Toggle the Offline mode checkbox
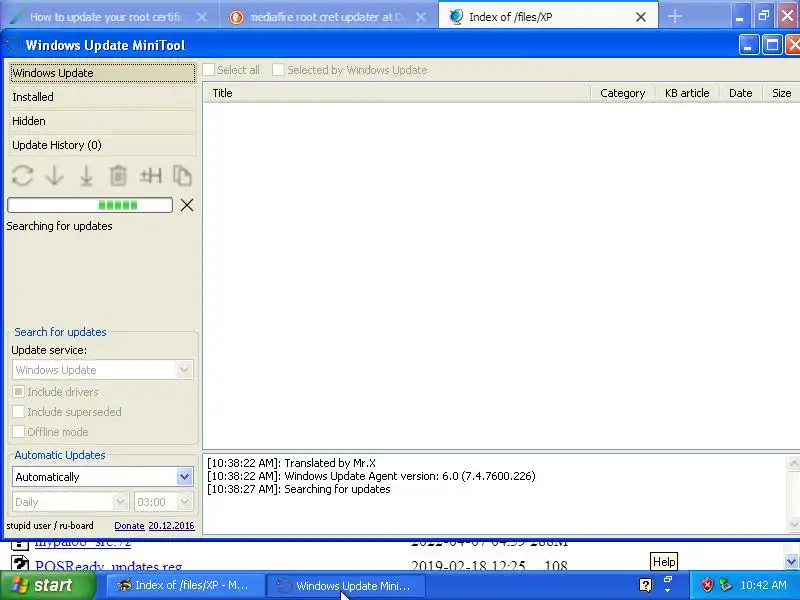800x600 pixels. [18, 432]
